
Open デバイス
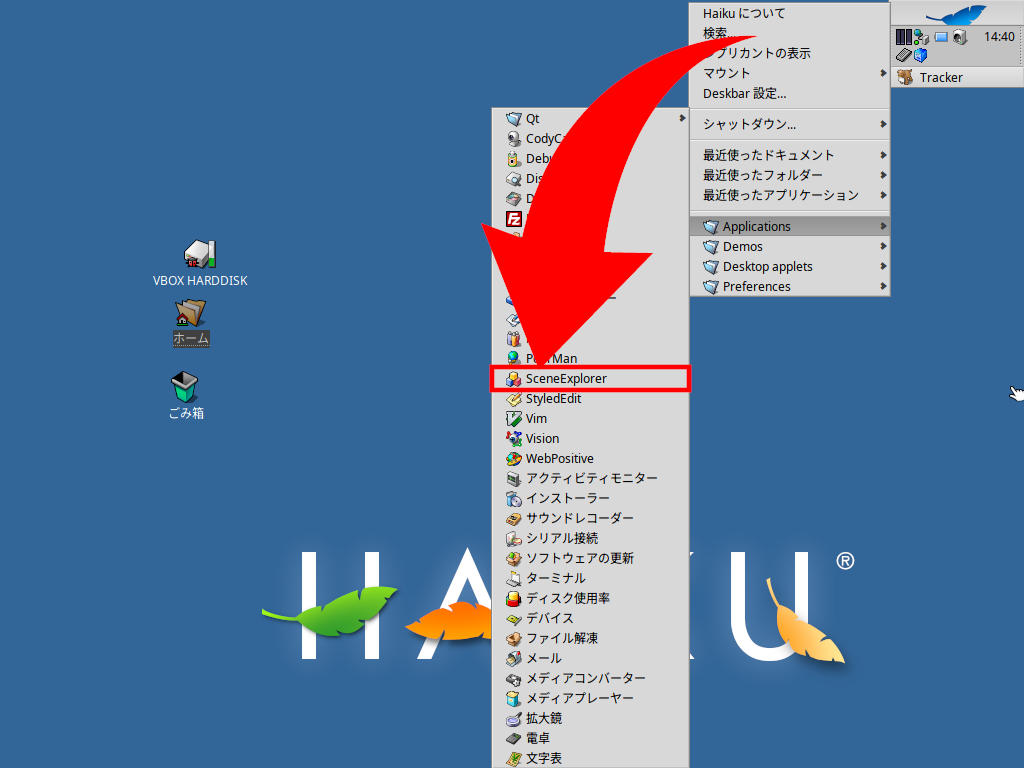590,618
